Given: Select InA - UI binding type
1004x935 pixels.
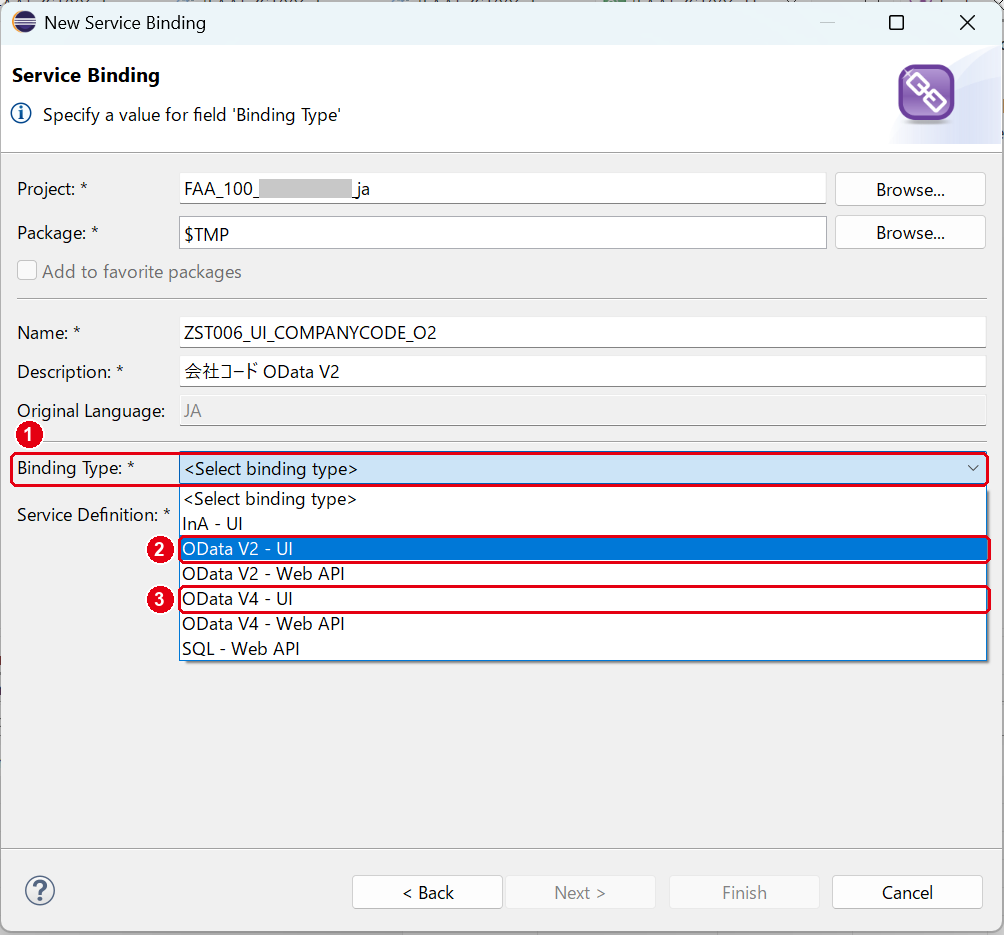Looking at the screenshot, I should (x=583, y=524).
